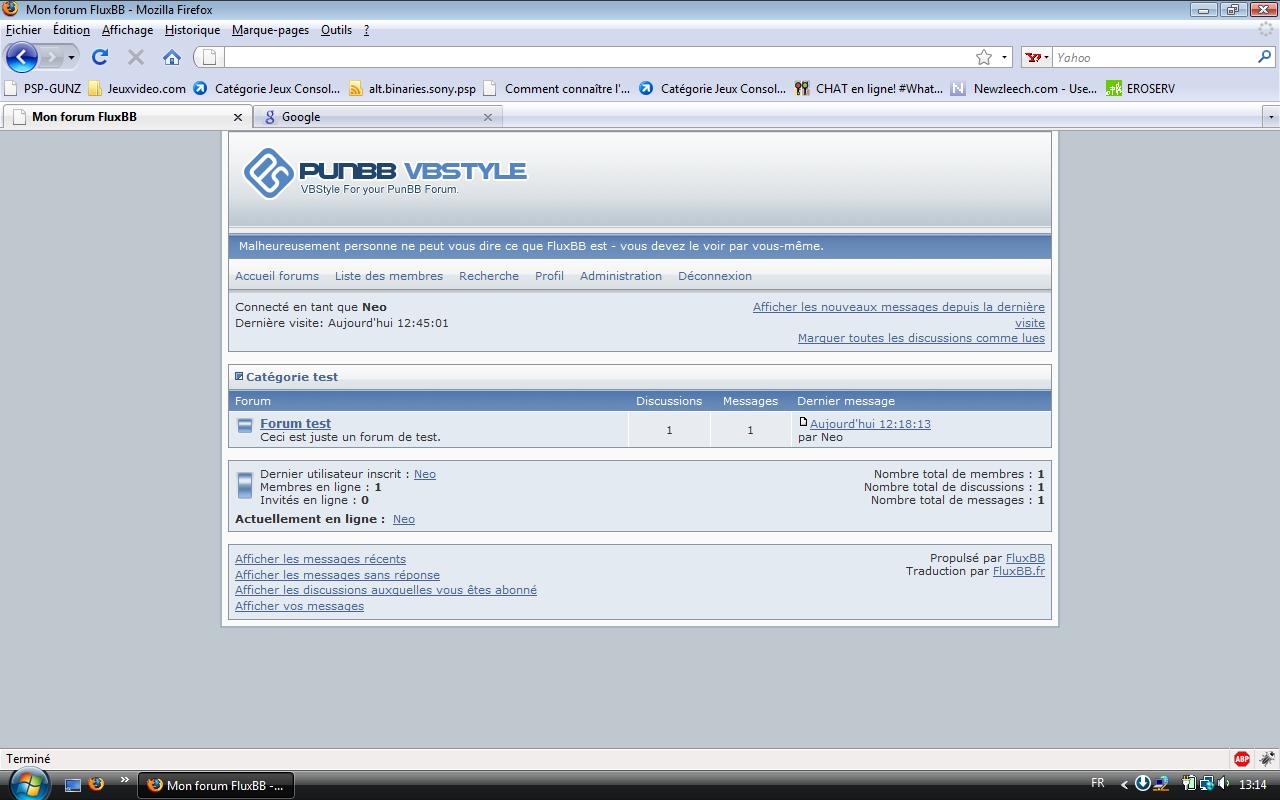Open the Administration forum link
This screenshot has width=1280, height=800.
click(x=620, y=276)
